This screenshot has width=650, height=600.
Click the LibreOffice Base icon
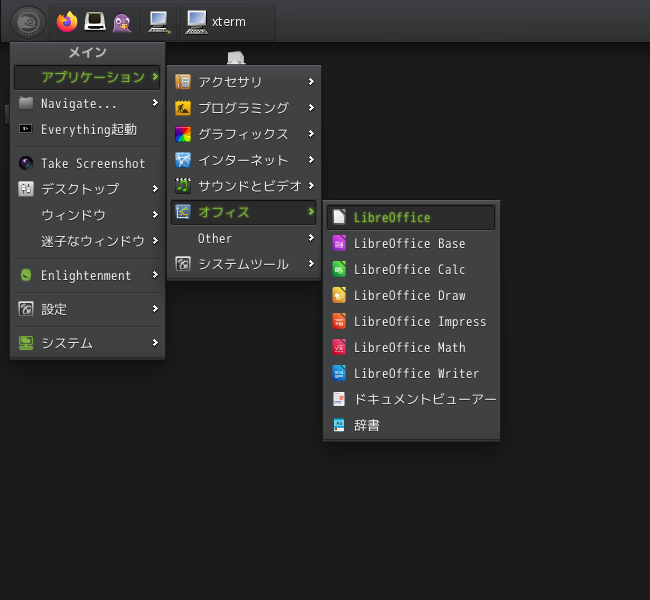coord(339,243)
